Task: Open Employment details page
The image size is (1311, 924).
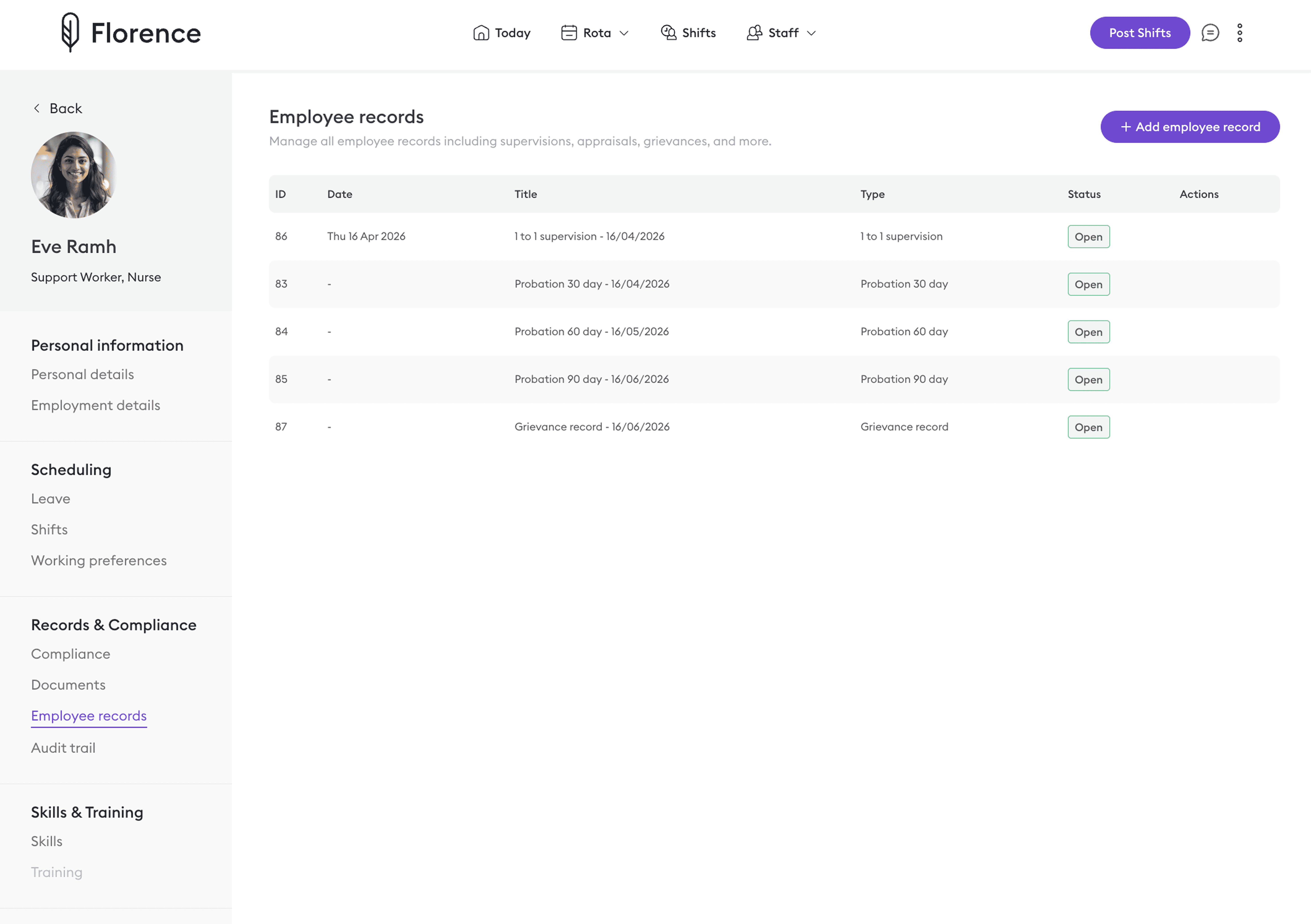Action: click(95, 405)
